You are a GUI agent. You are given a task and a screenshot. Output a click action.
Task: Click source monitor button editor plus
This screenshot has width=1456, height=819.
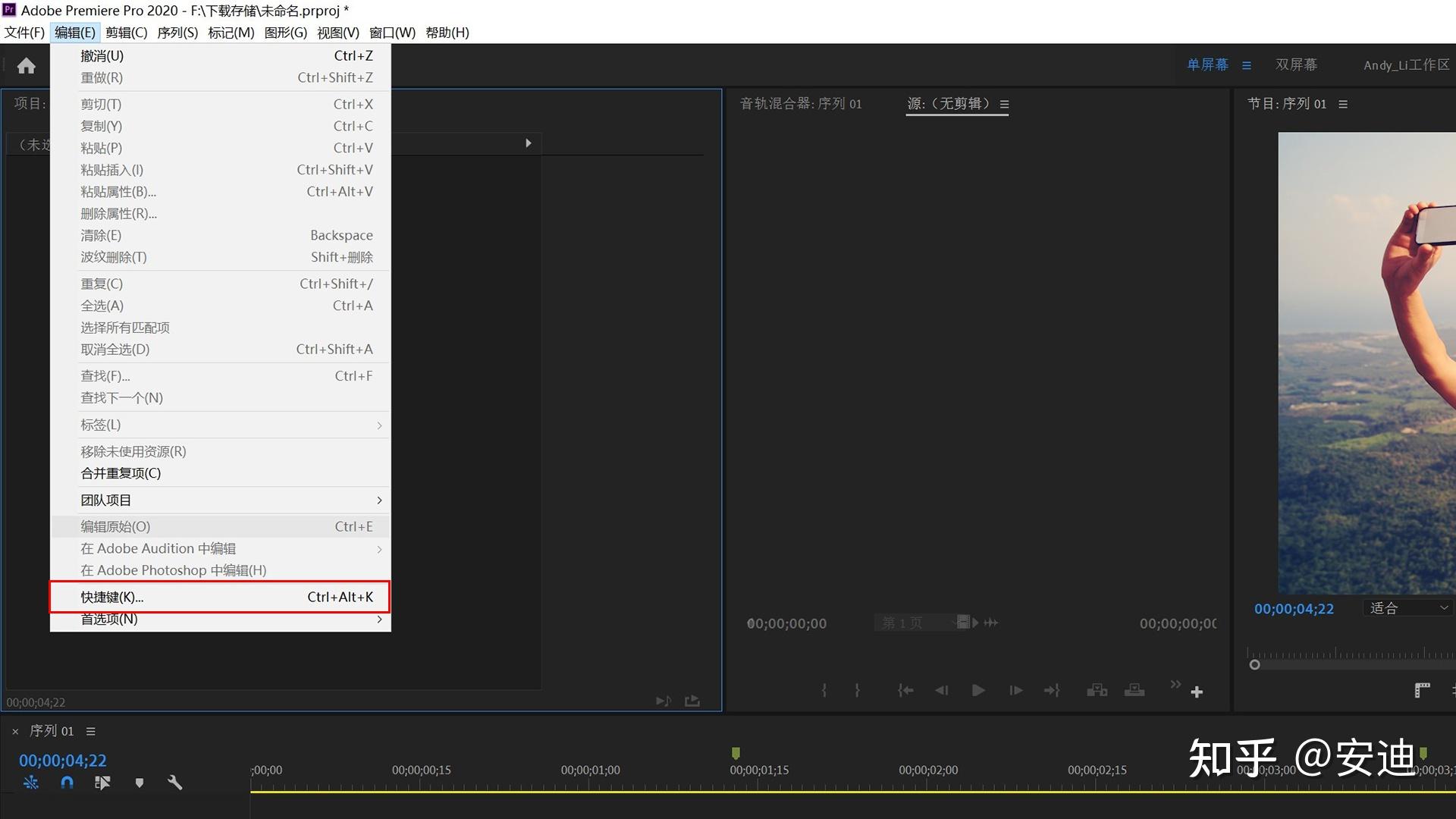[1197, 692]
